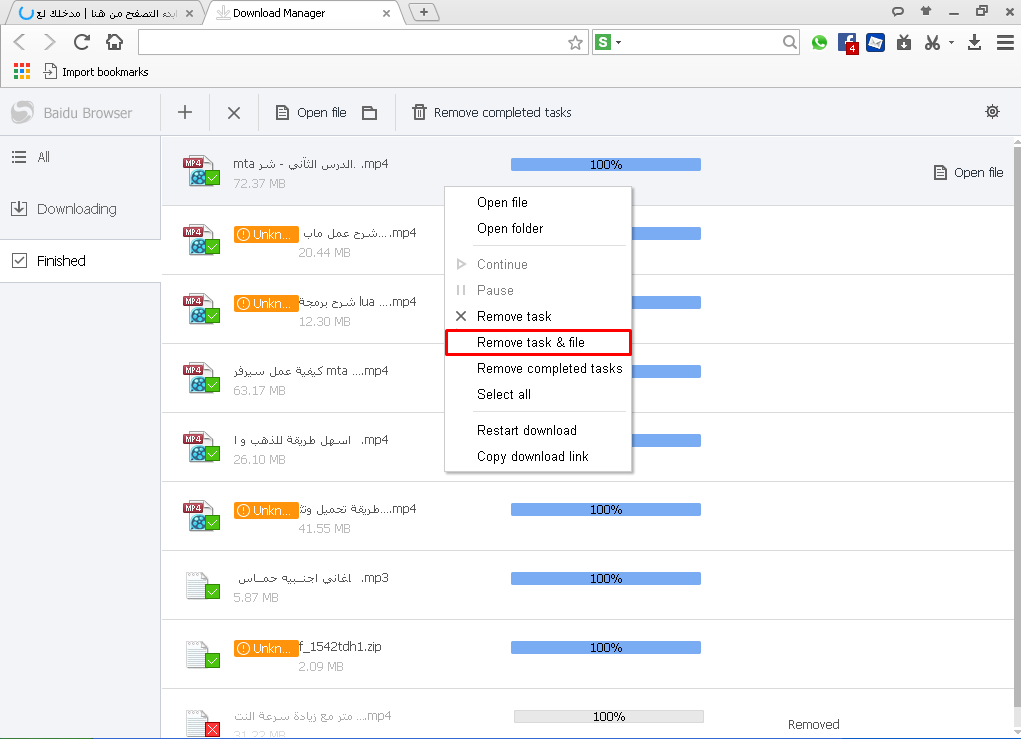Add a new download task with plus
This screenshot has height=739, width=1021.
(185, 113)
